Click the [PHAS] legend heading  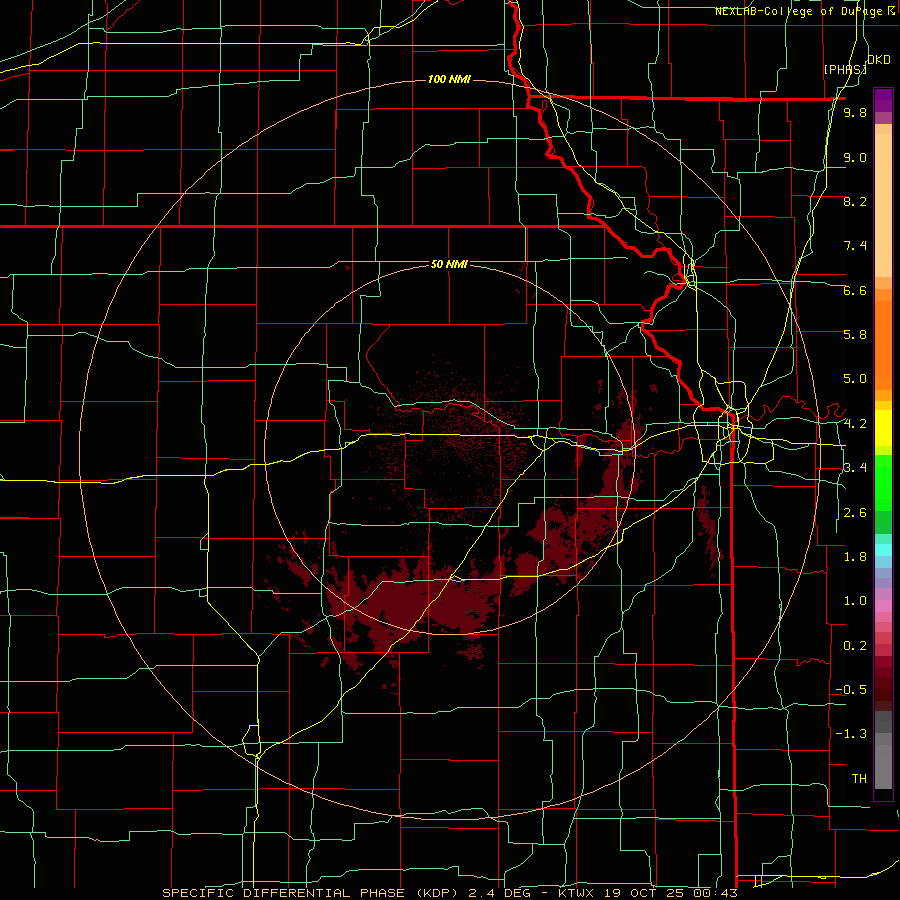[845, 69]
